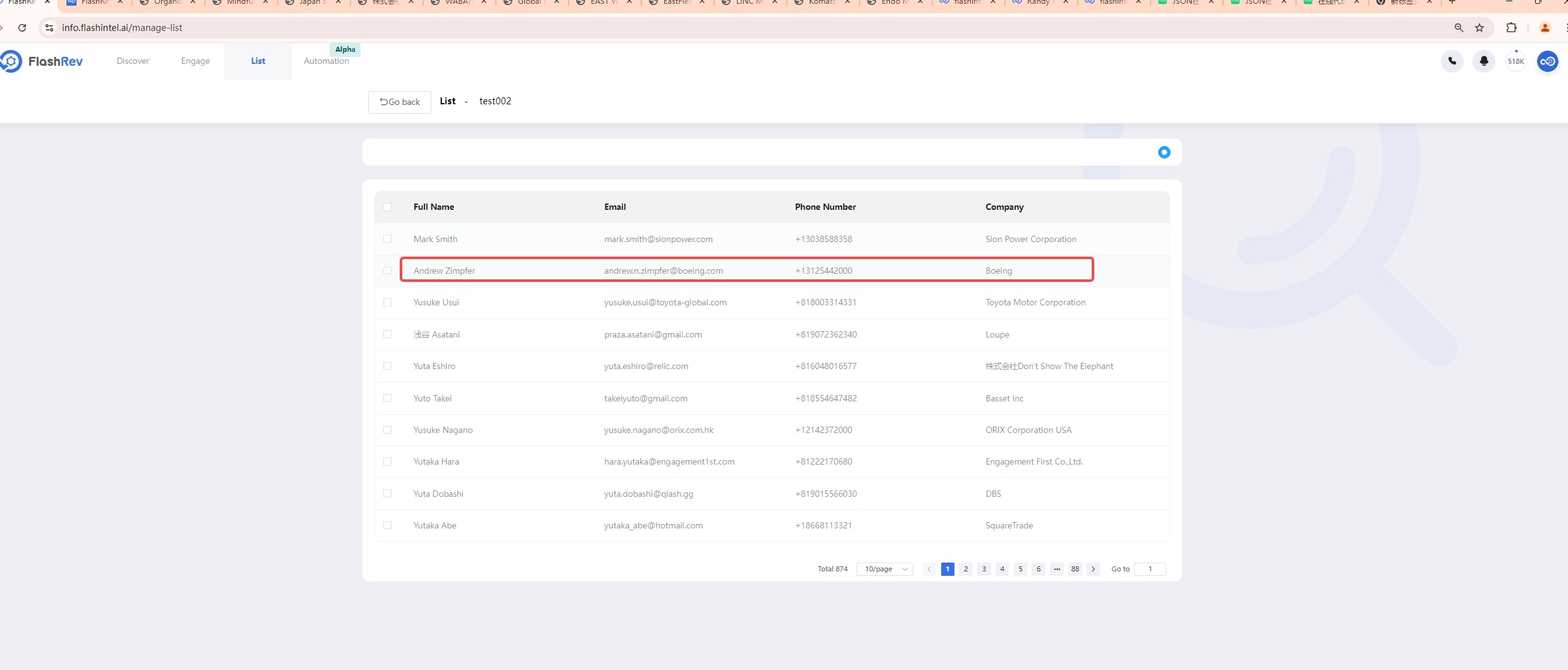The image size is (1568, 670).
Task: Open the 10/page size dropdown
Action: pyautogui.click(x=884, y=569)
